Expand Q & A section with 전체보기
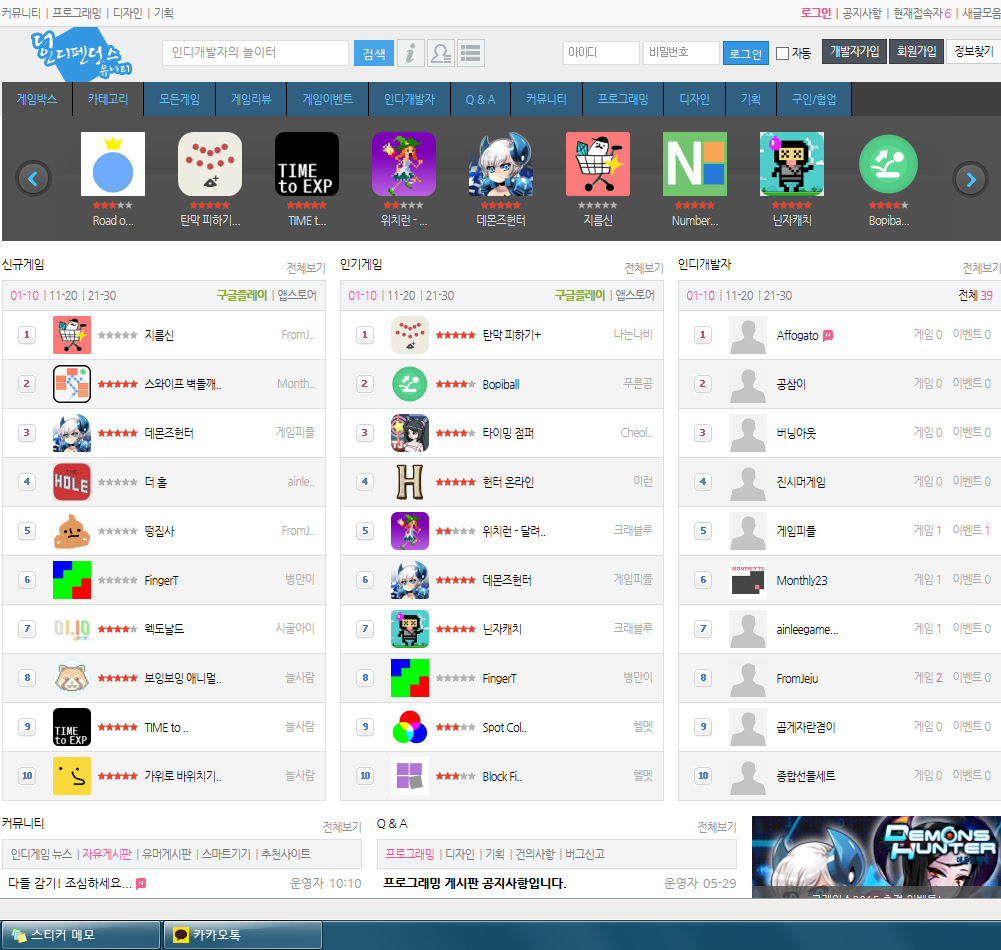The height and width of the screenshot is (950, 1001). 717,827
